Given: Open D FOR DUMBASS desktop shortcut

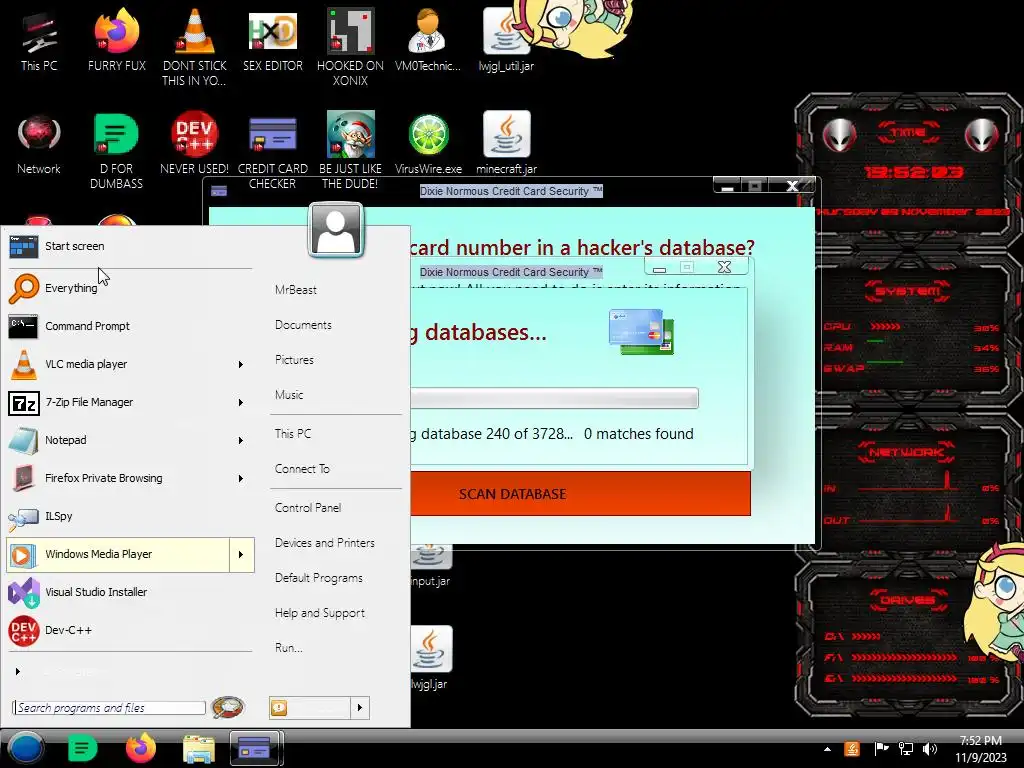Looking at the screenshot, I should click(x=116, y=151).
